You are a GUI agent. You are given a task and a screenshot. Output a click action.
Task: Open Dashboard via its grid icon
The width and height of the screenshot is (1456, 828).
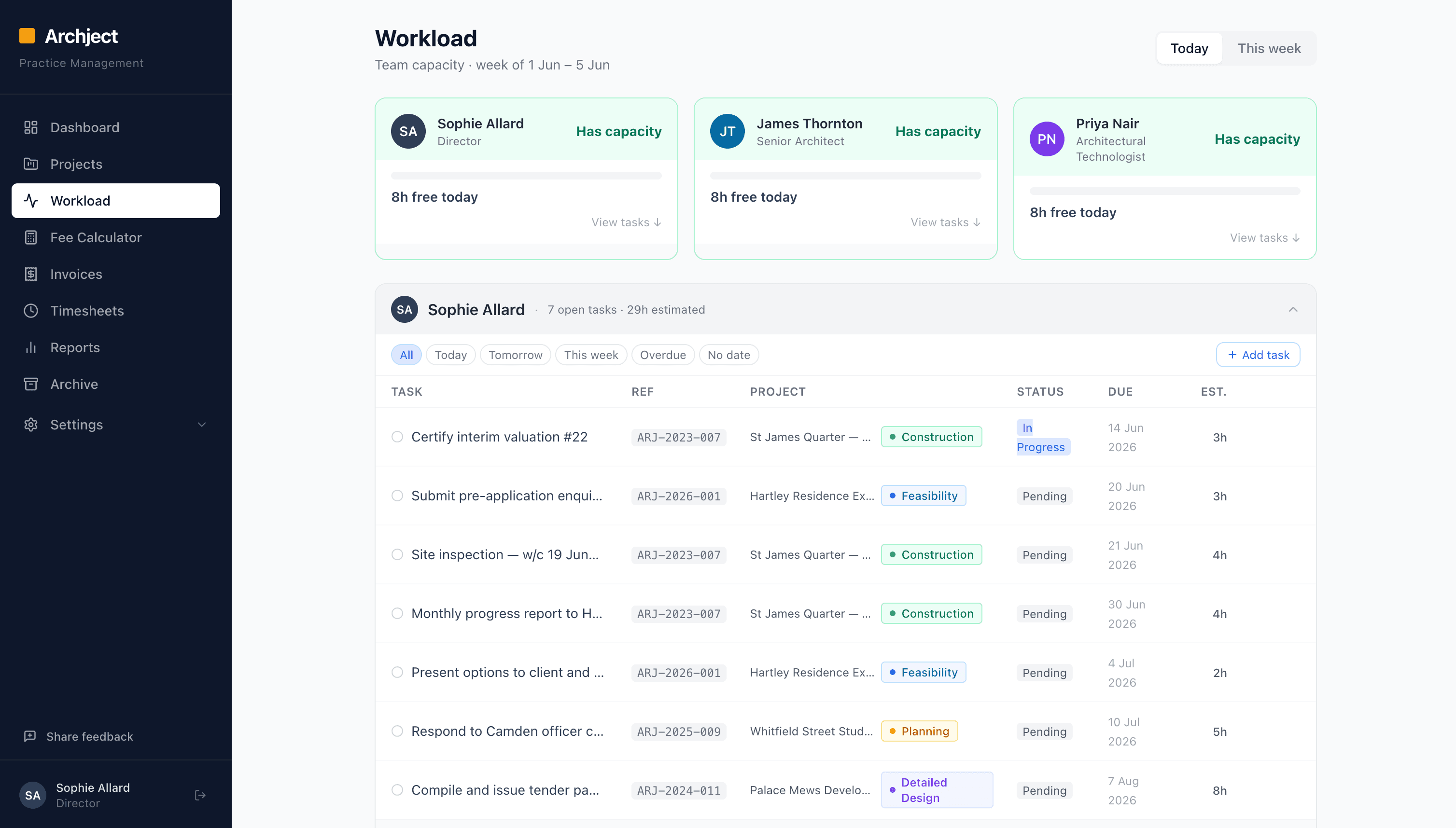click(31, 127)
